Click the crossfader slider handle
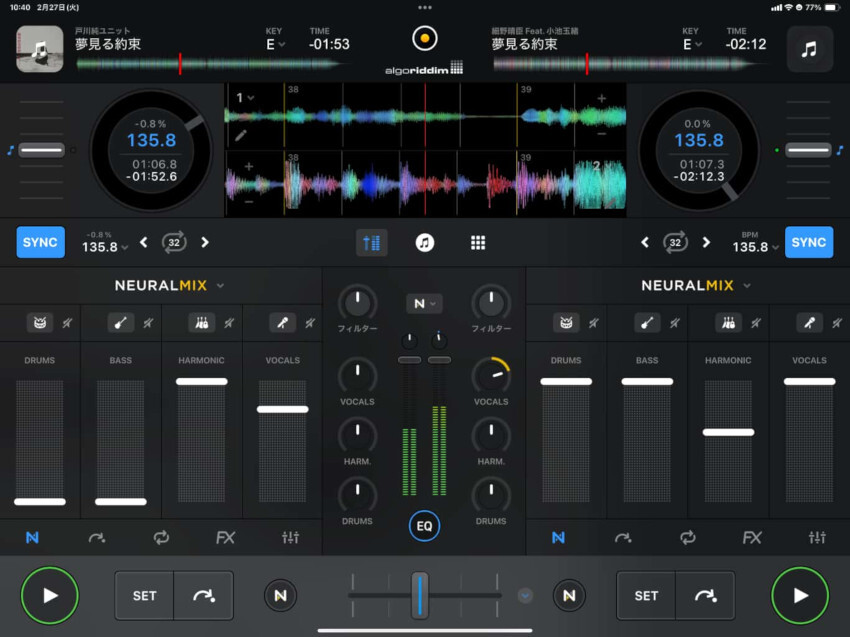 [420, 595]
